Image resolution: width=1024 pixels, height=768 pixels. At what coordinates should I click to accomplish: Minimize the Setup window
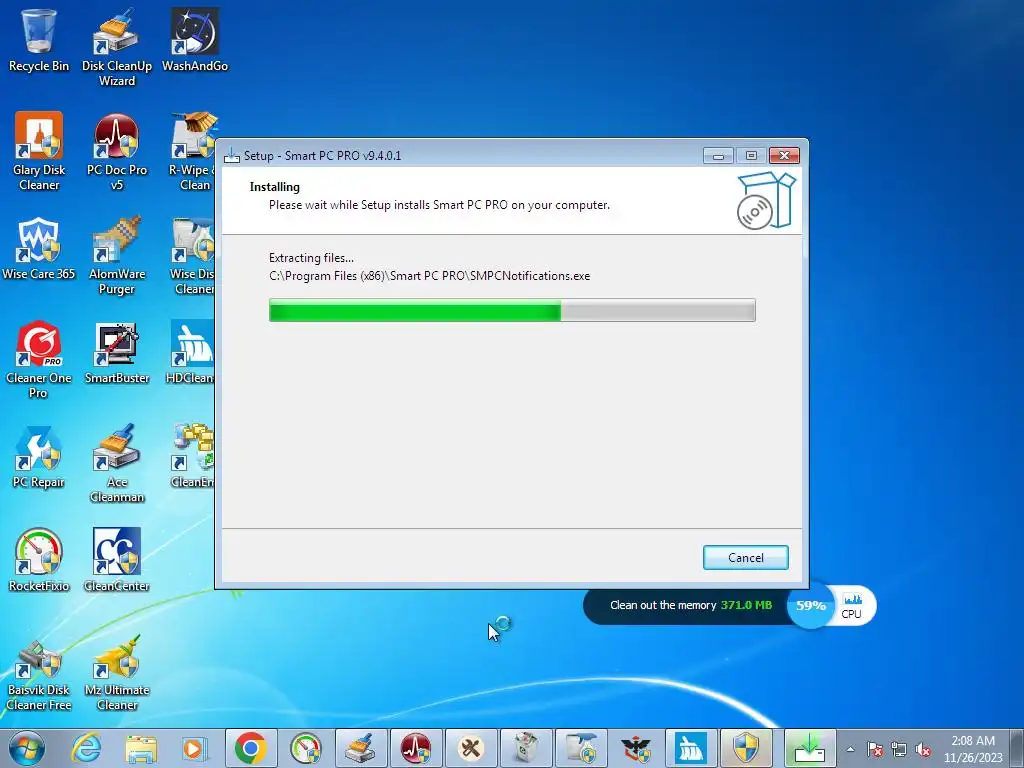(718, 155)
